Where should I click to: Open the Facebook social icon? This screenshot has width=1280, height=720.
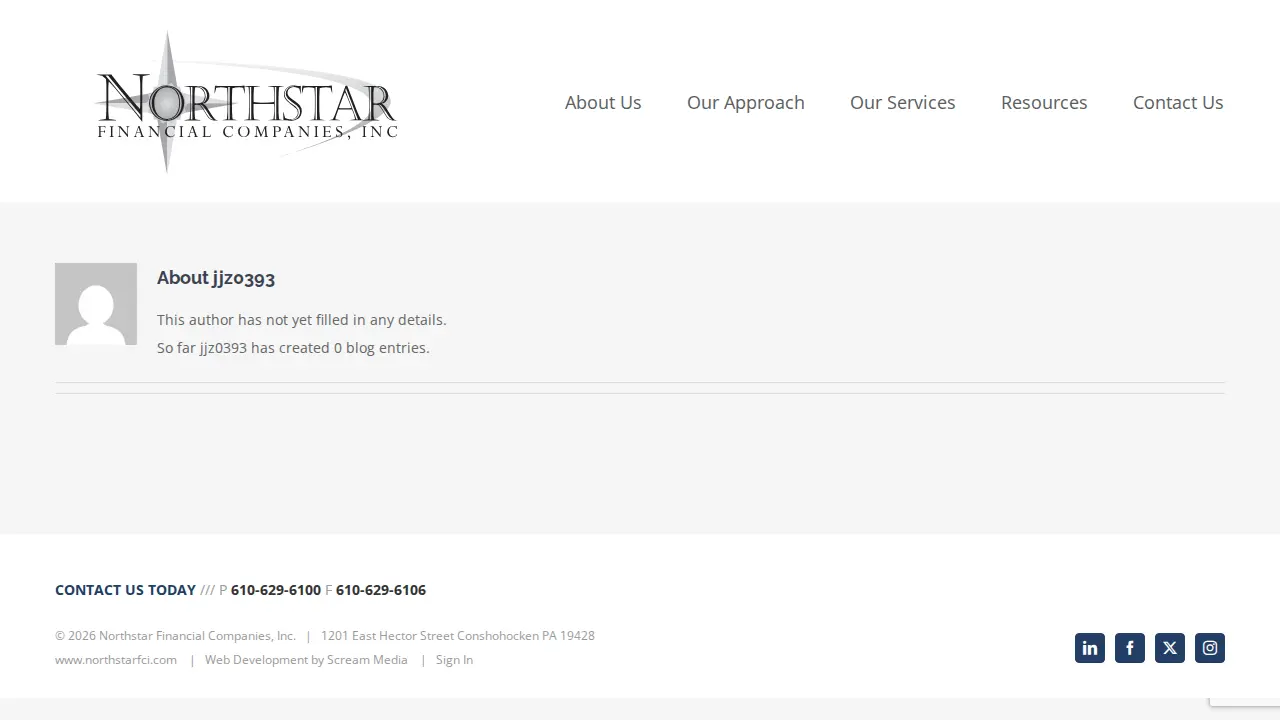pos(1130,648)
